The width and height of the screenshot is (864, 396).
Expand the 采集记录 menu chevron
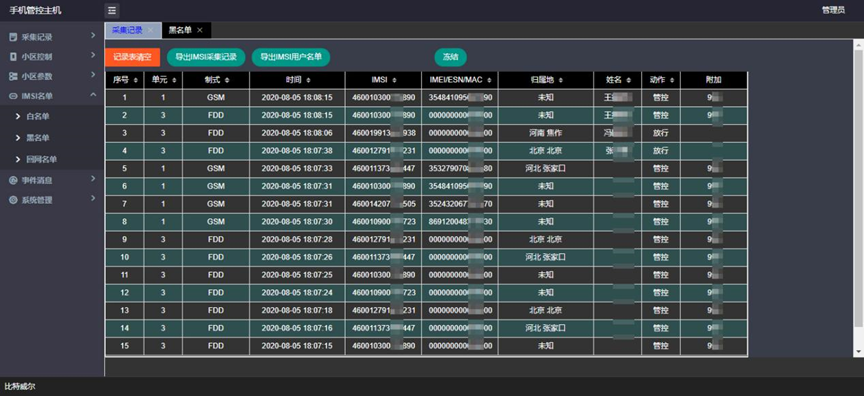pyautogui.click(x=93, y=36)
